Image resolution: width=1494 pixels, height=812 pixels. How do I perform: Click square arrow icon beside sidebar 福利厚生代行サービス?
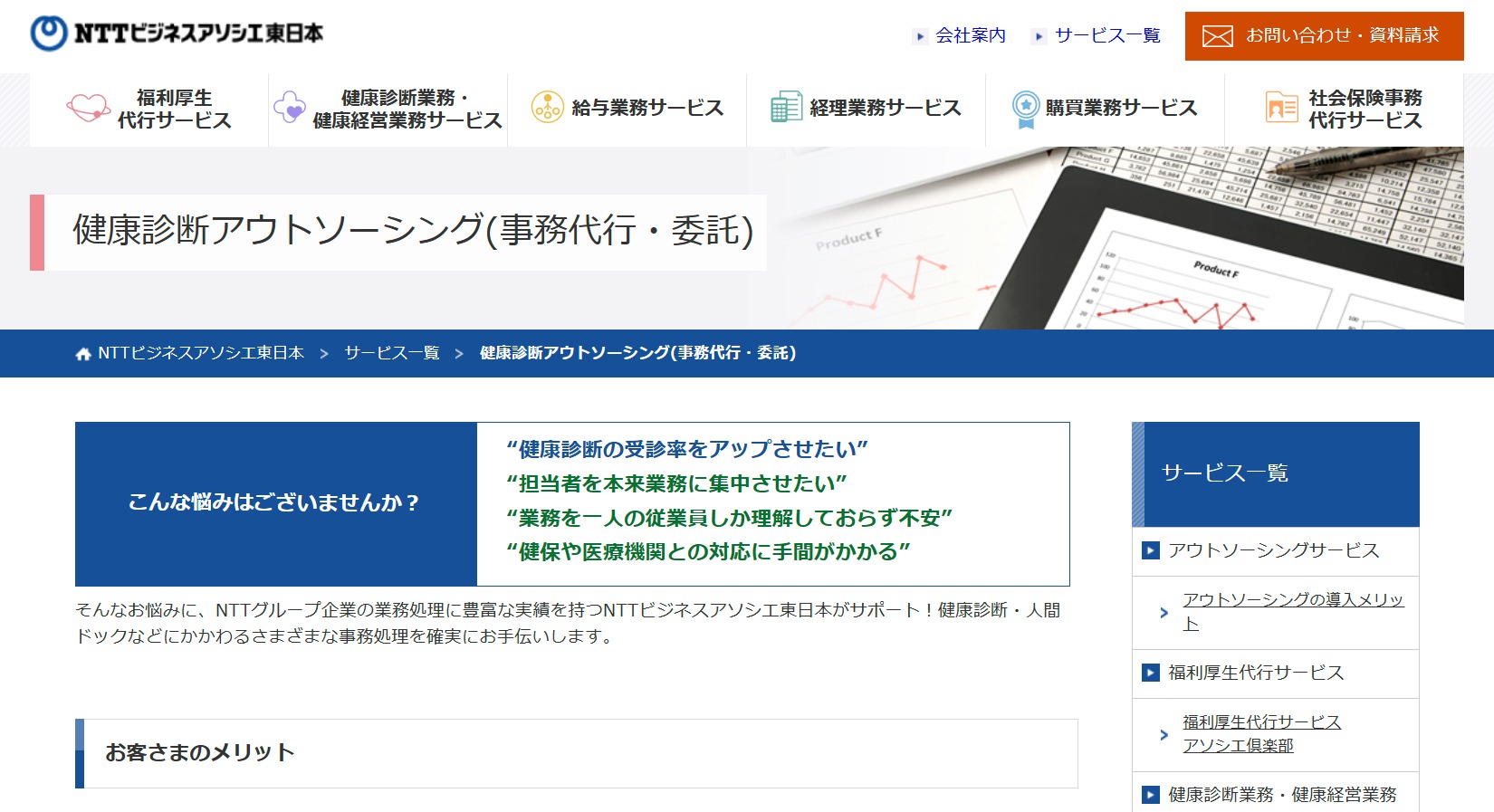1151,673
